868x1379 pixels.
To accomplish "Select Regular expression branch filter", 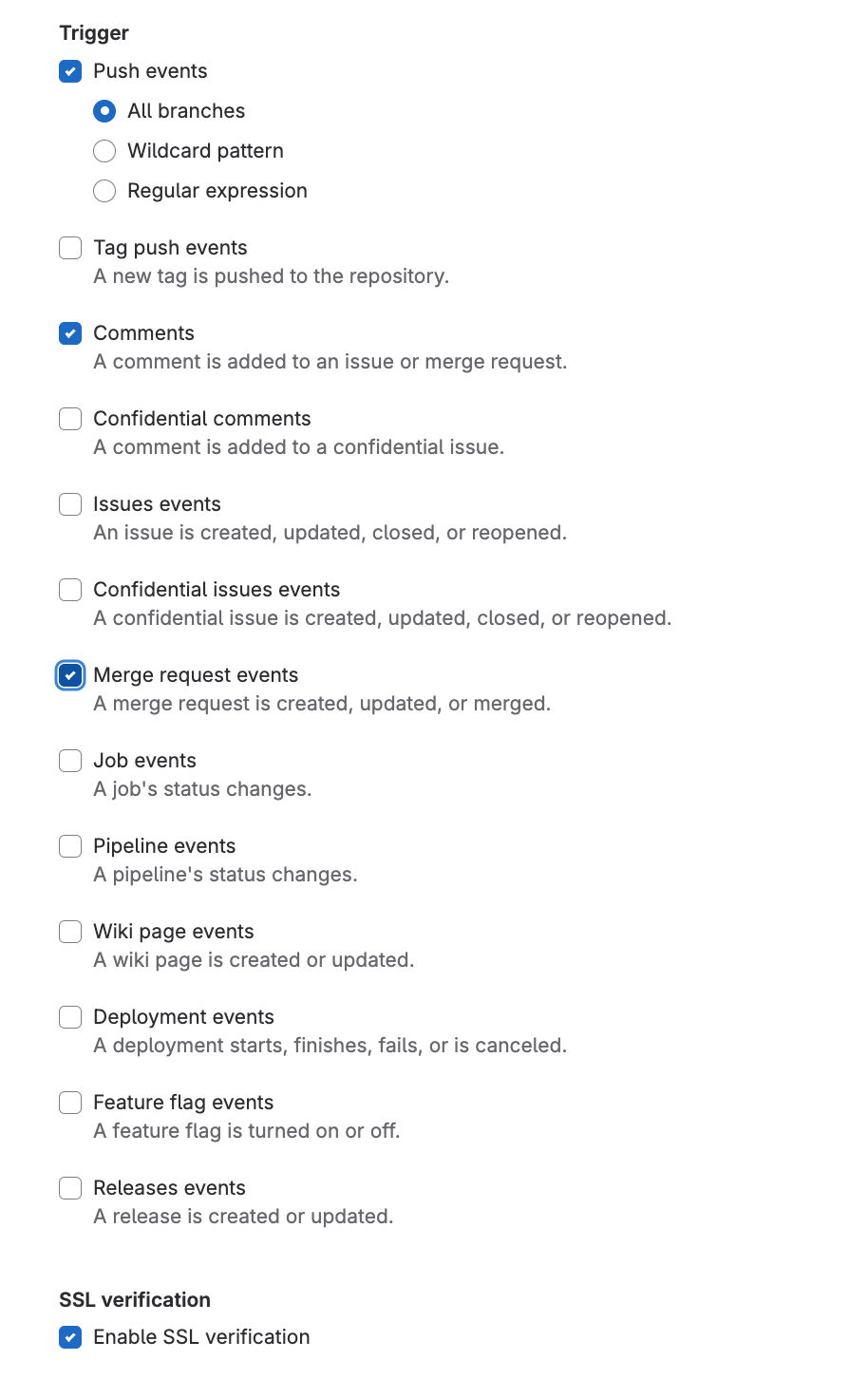I will [x=104, y=191].
